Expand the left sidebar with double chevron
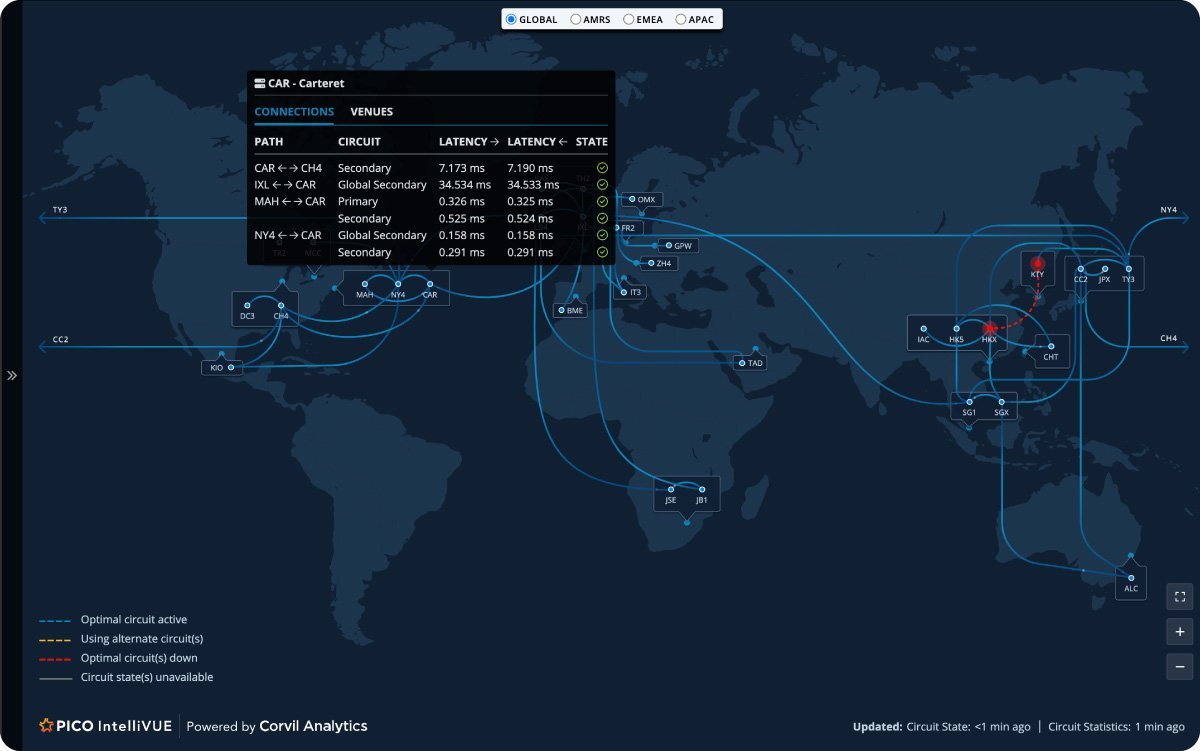Viewport: 1200px width, 751px height. coord(12,376)
